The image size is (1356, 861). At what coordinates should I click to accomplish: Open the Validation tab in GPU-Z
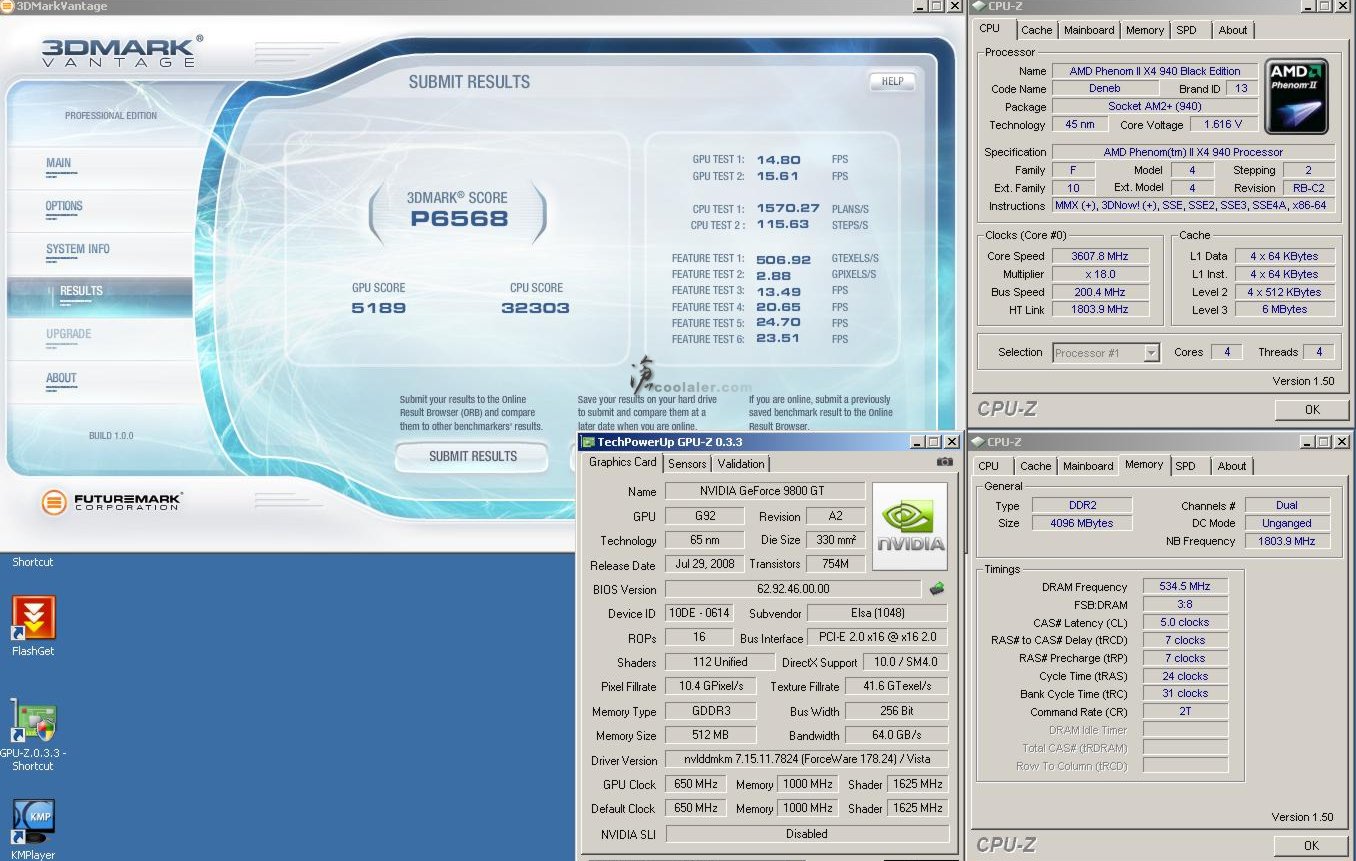click(x=741, y=464)
